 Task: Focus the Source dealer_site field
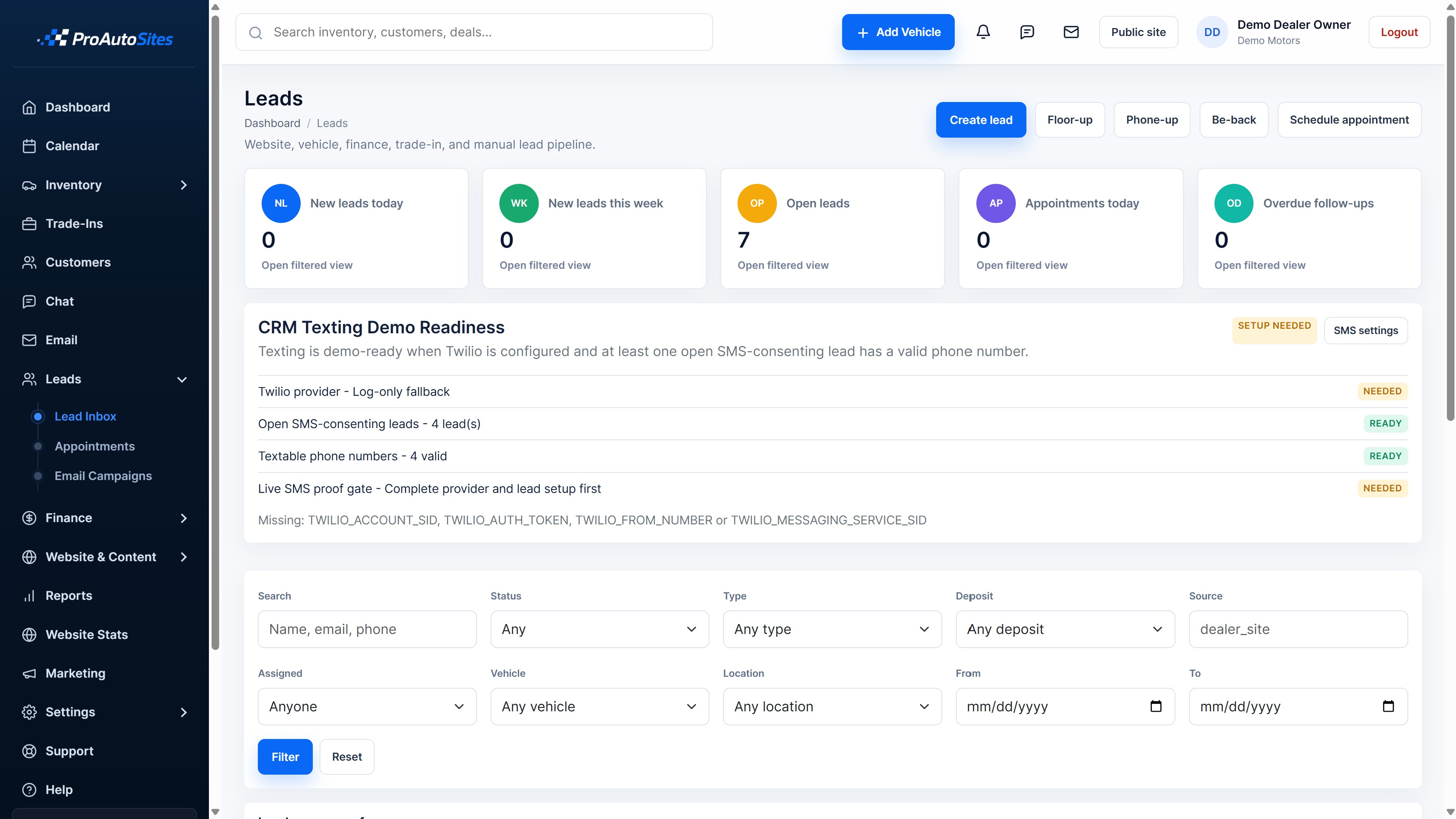(x=1298, y=629)
